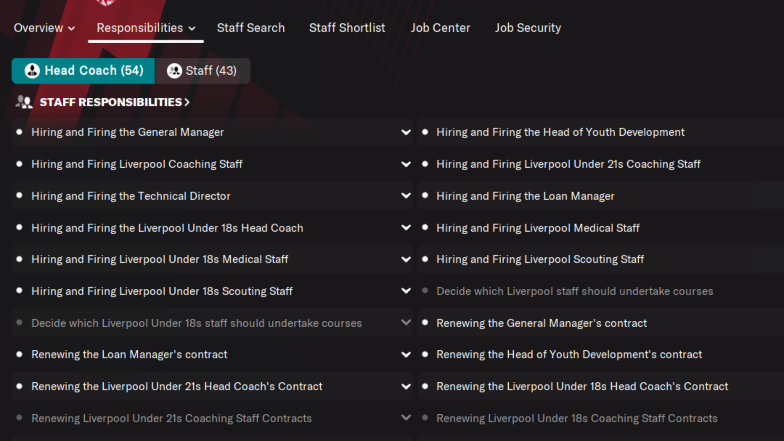Click the Staff Responsibilities people icon

[24, 102]
